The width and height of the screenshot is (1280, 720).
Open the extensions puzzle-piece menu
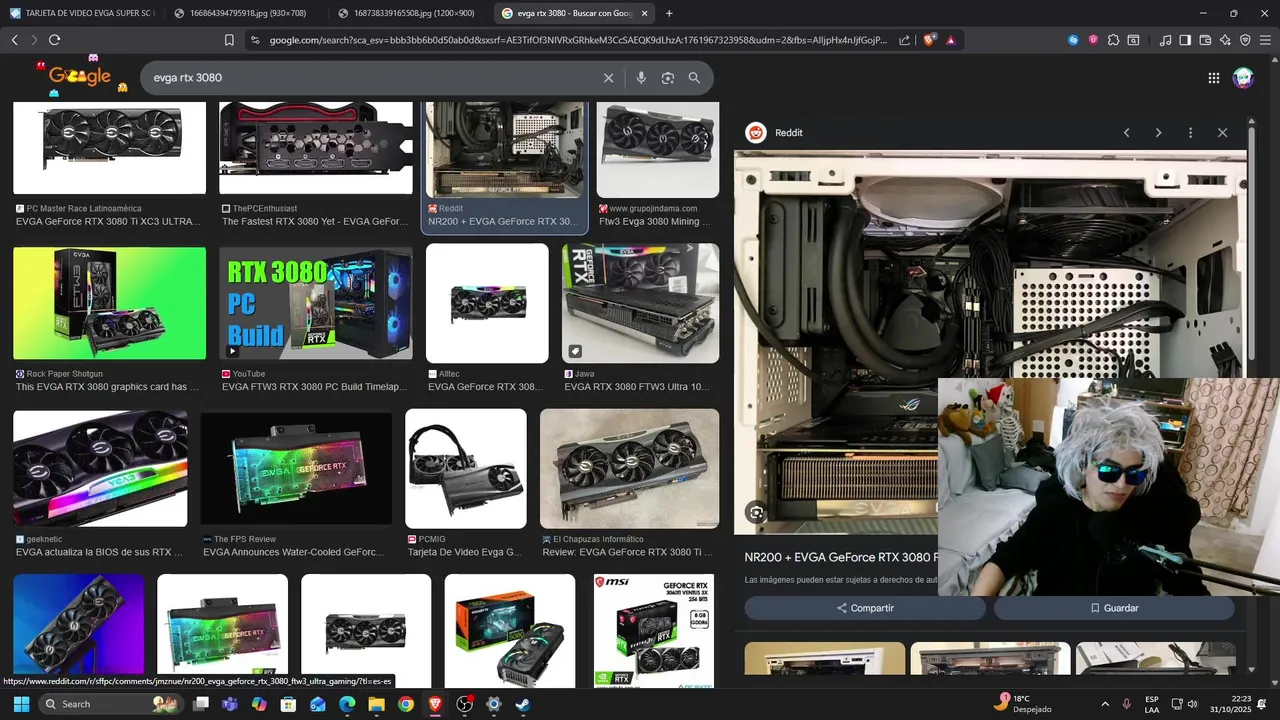[x=1113, y=40]
